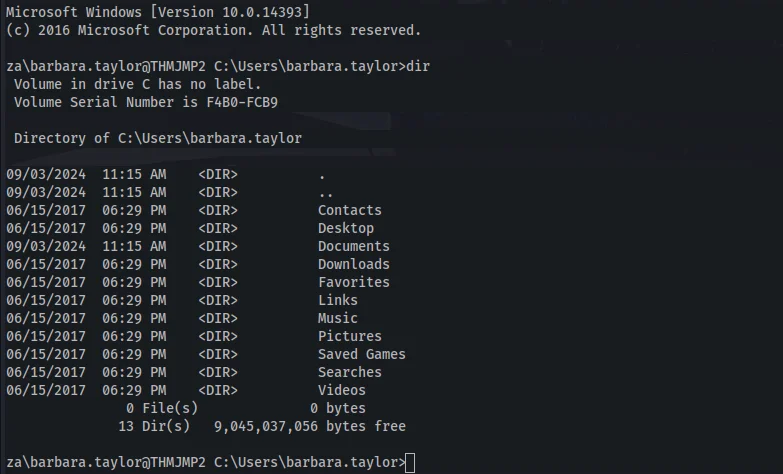The width and height of the screenshot is (783, 474).
Task: Click the volume serial number F4B0-FCB9
Action: 242,102
